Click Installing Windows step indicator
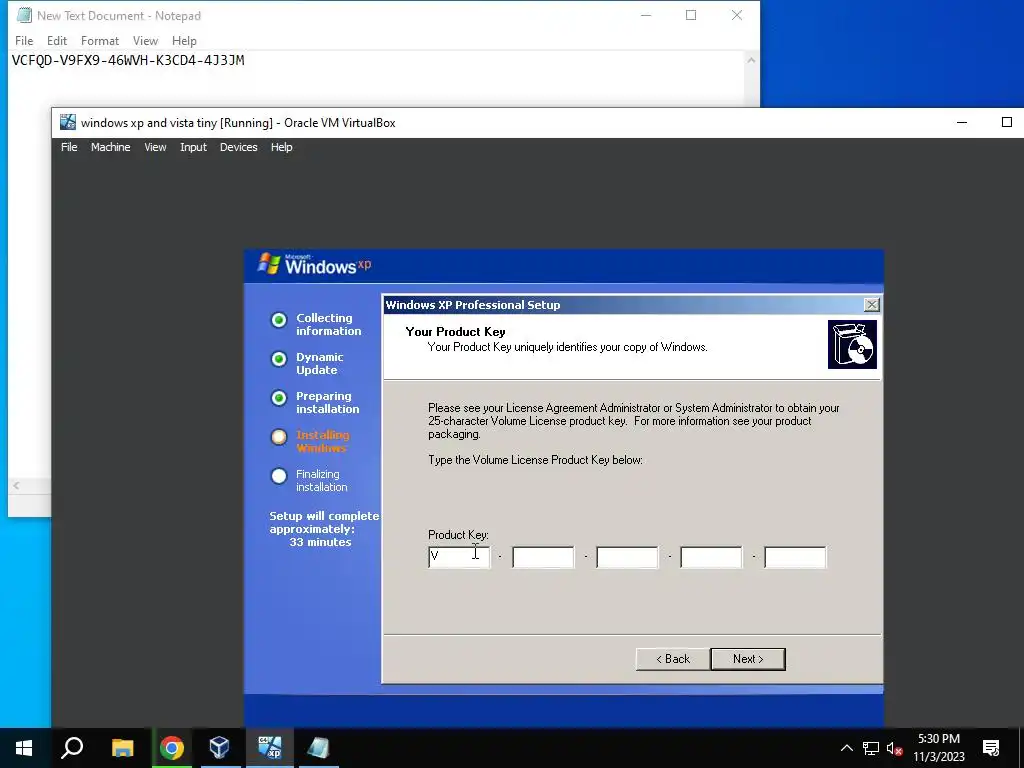 [x=279, y=437]
